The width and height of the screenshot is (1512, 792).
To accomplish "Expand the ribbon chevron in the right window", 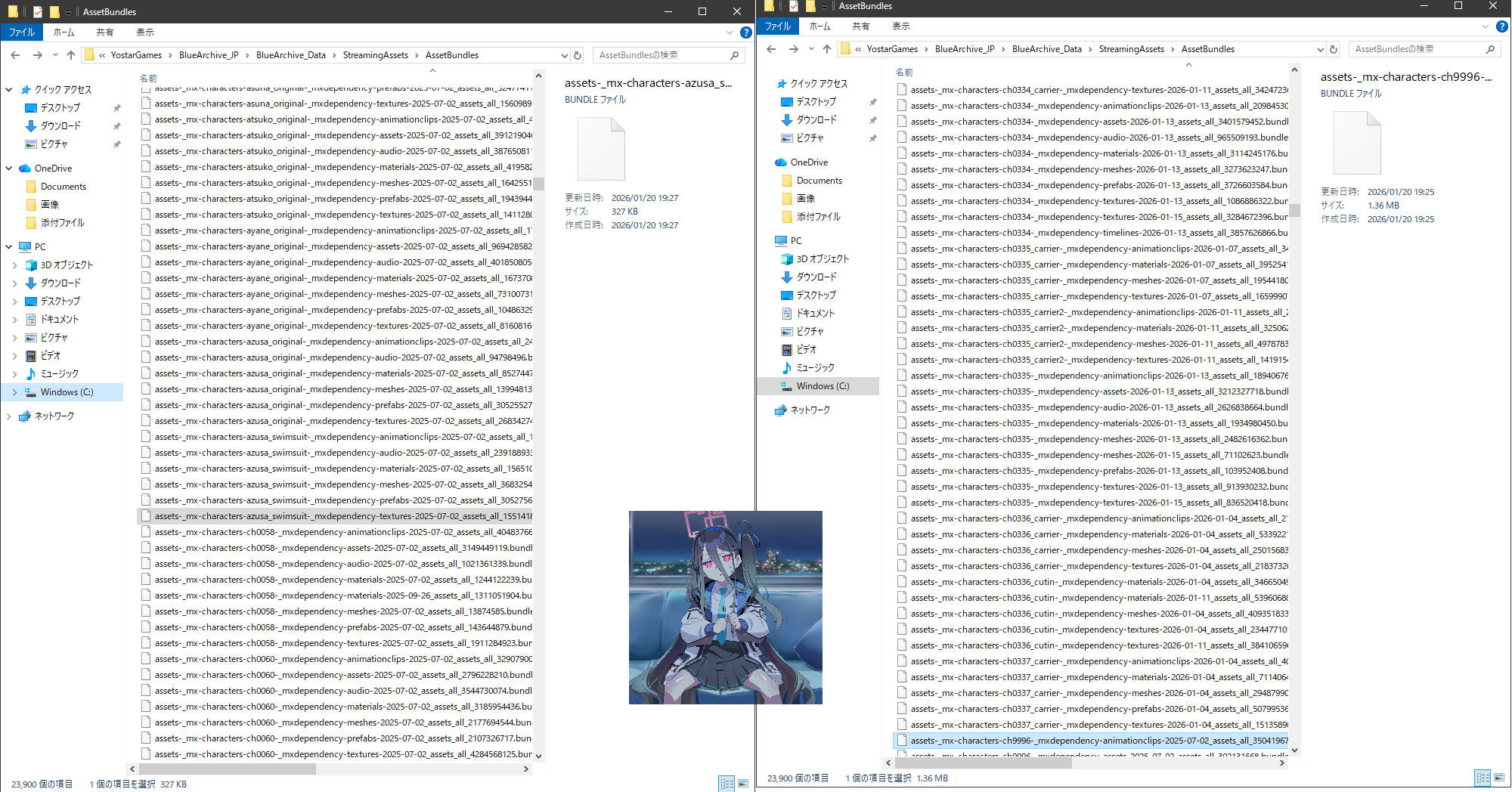I will pyautogui.click(x=1485, y=26).
